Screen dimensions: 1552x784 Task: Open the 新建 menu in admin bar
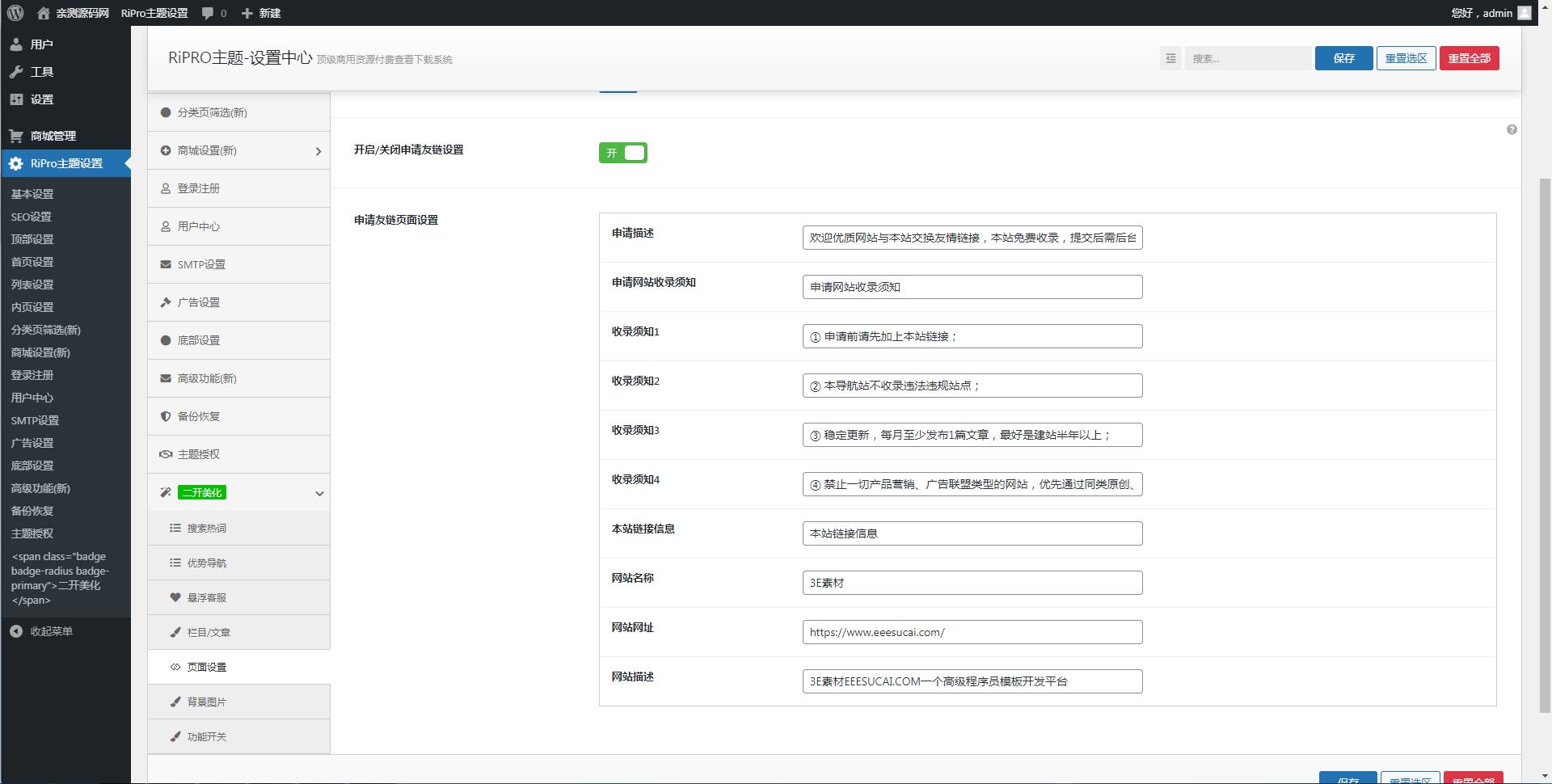263,13
